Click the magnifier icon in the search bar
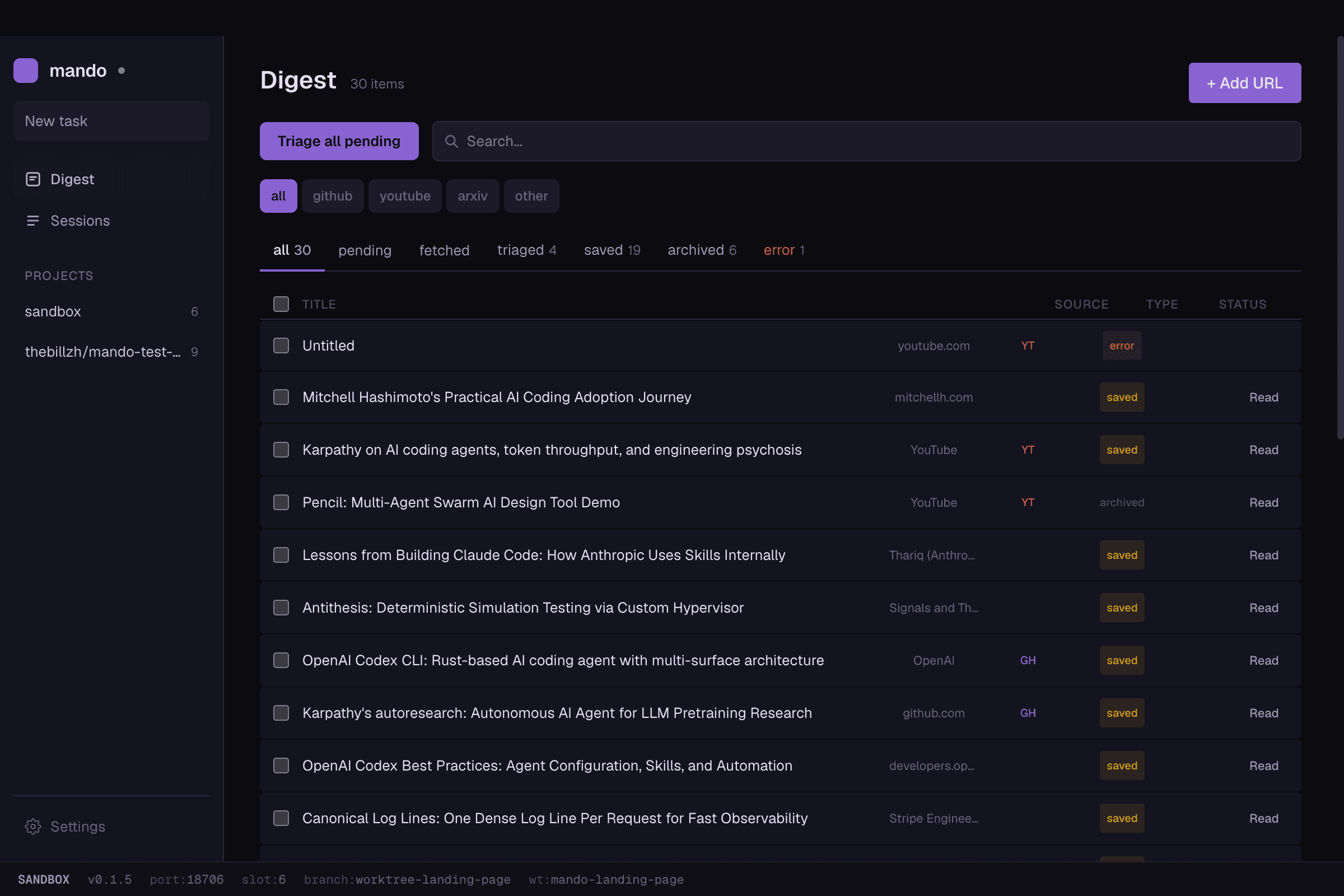The image size is (1344, 896). click(x=451, y=141)
